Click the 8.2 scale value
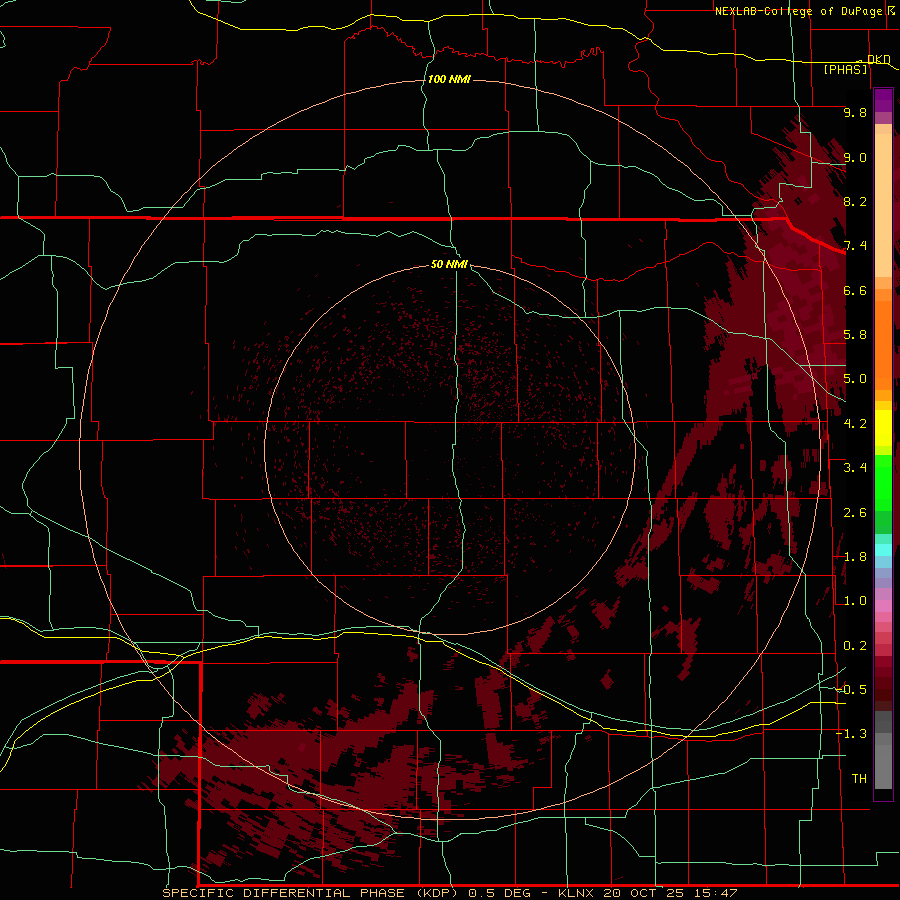This screenshot has height=900, width=900. click(x=855, y=201)
